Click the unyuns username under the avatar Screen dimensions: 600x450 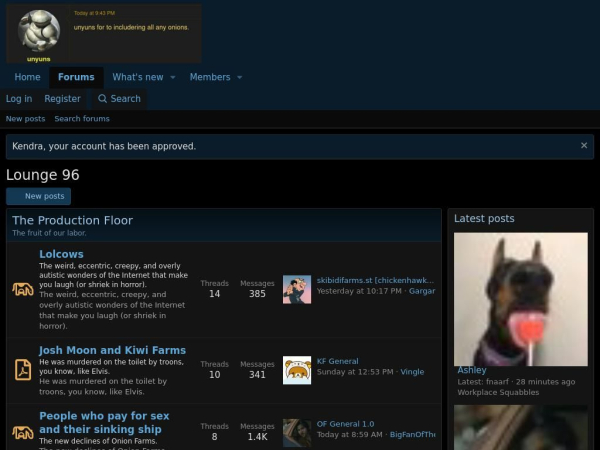pos(39,59)
